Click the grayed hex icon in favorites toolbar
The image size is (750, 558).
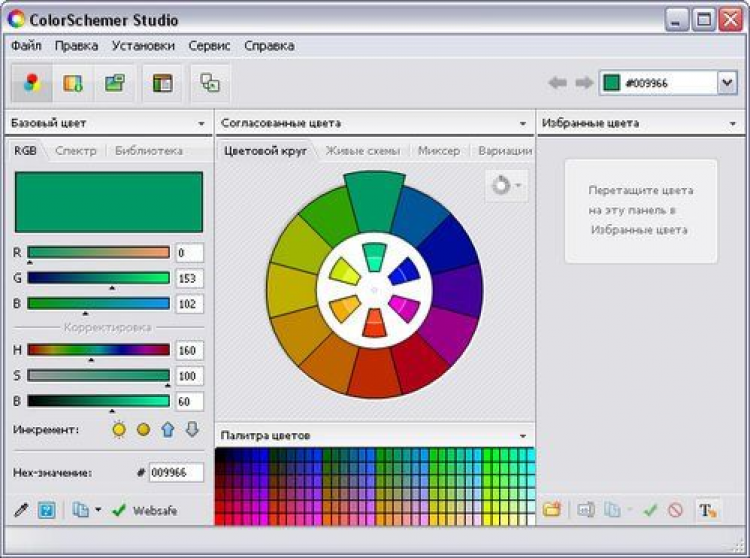(x=586, y=510)
